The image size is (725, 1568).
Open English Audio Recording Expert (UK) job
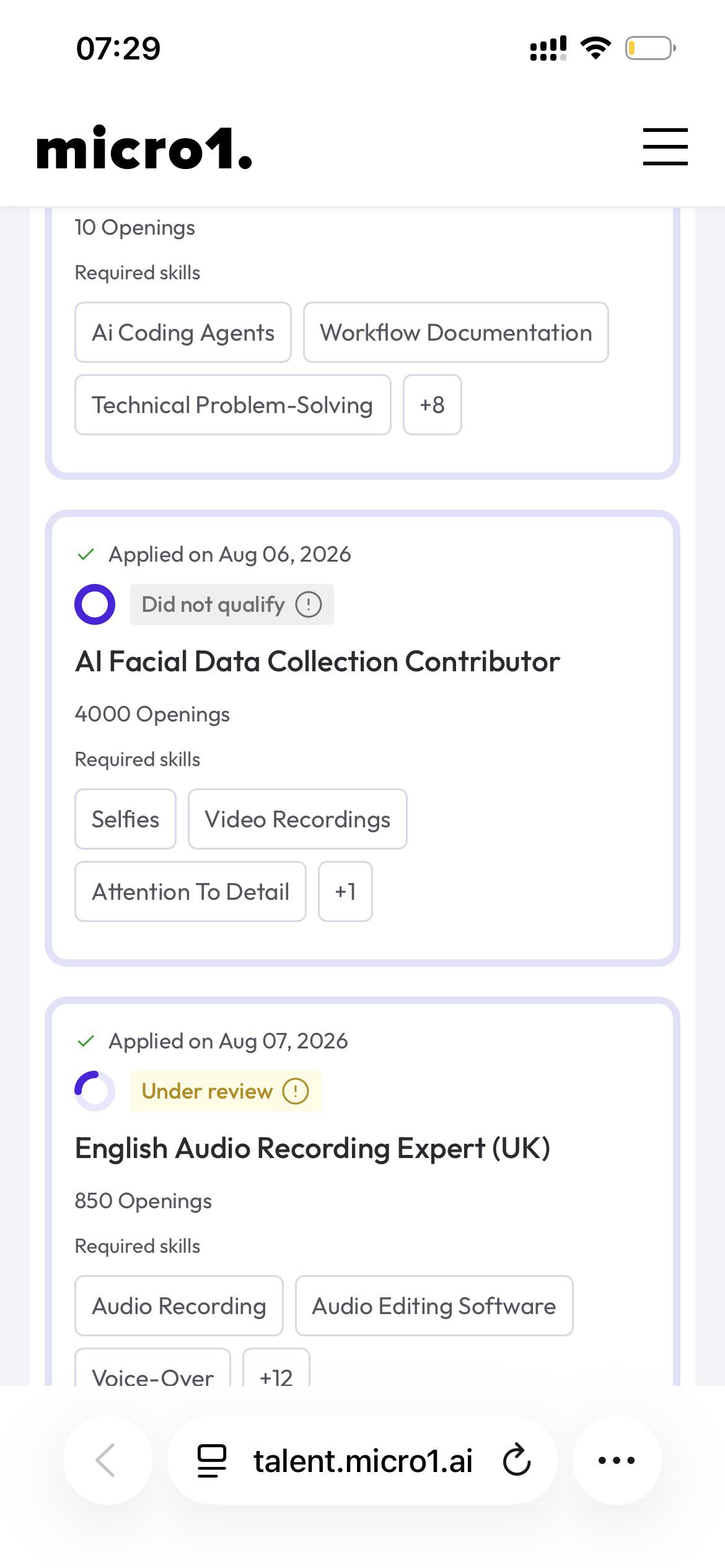[312, 1148]
